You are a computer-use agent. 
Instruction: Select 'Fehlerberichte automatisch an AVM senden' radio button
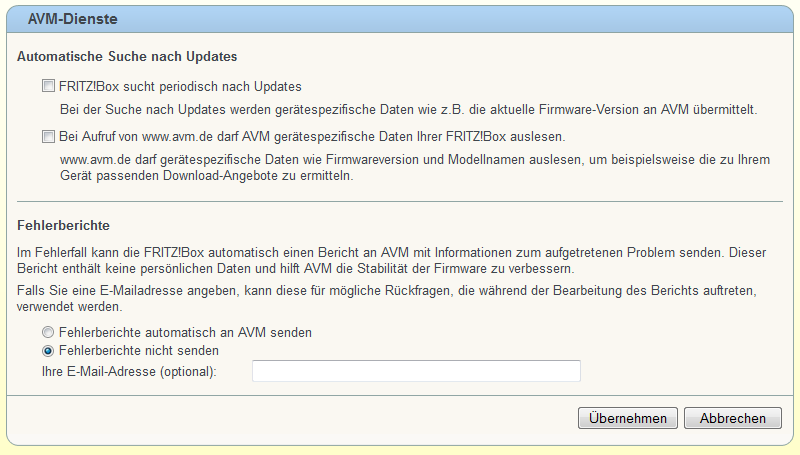[48, 333]
